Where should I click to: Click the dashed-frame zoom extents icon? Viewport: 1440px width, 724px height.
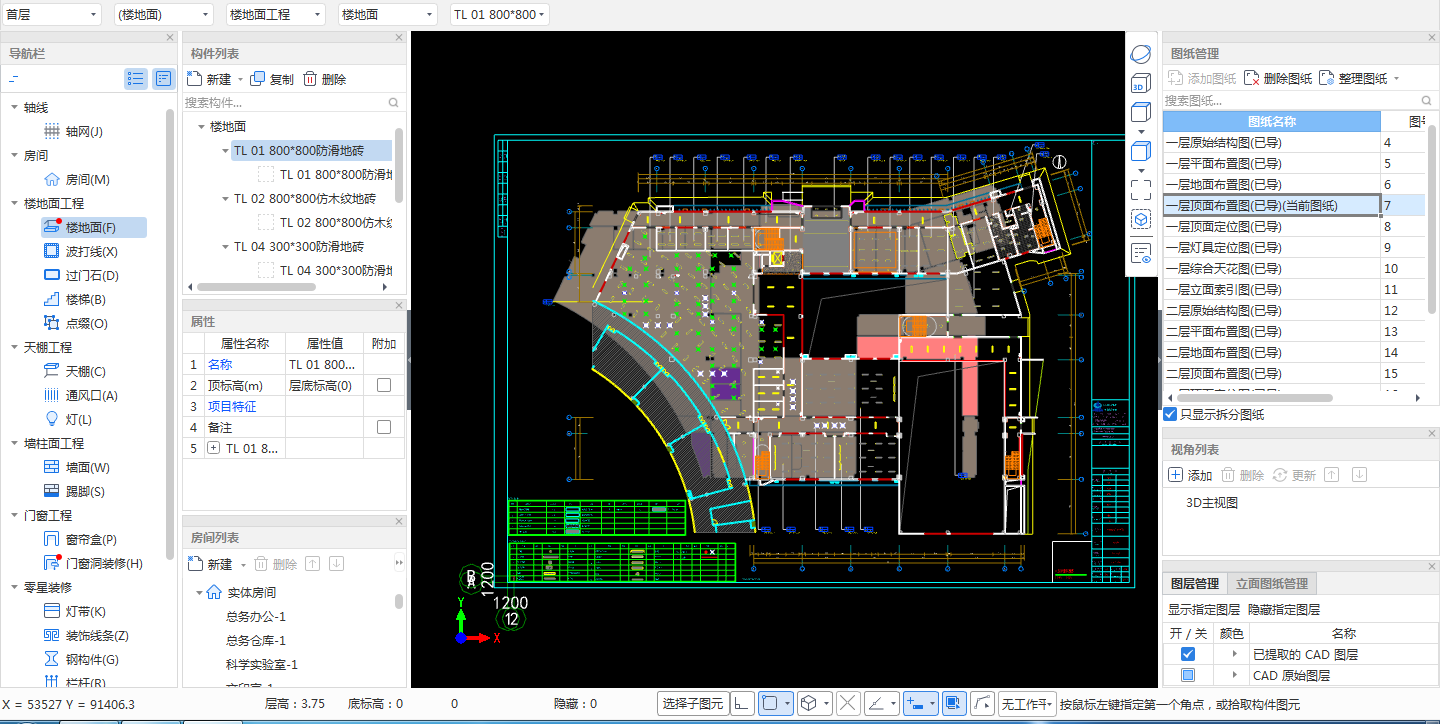pos(1141,189)
